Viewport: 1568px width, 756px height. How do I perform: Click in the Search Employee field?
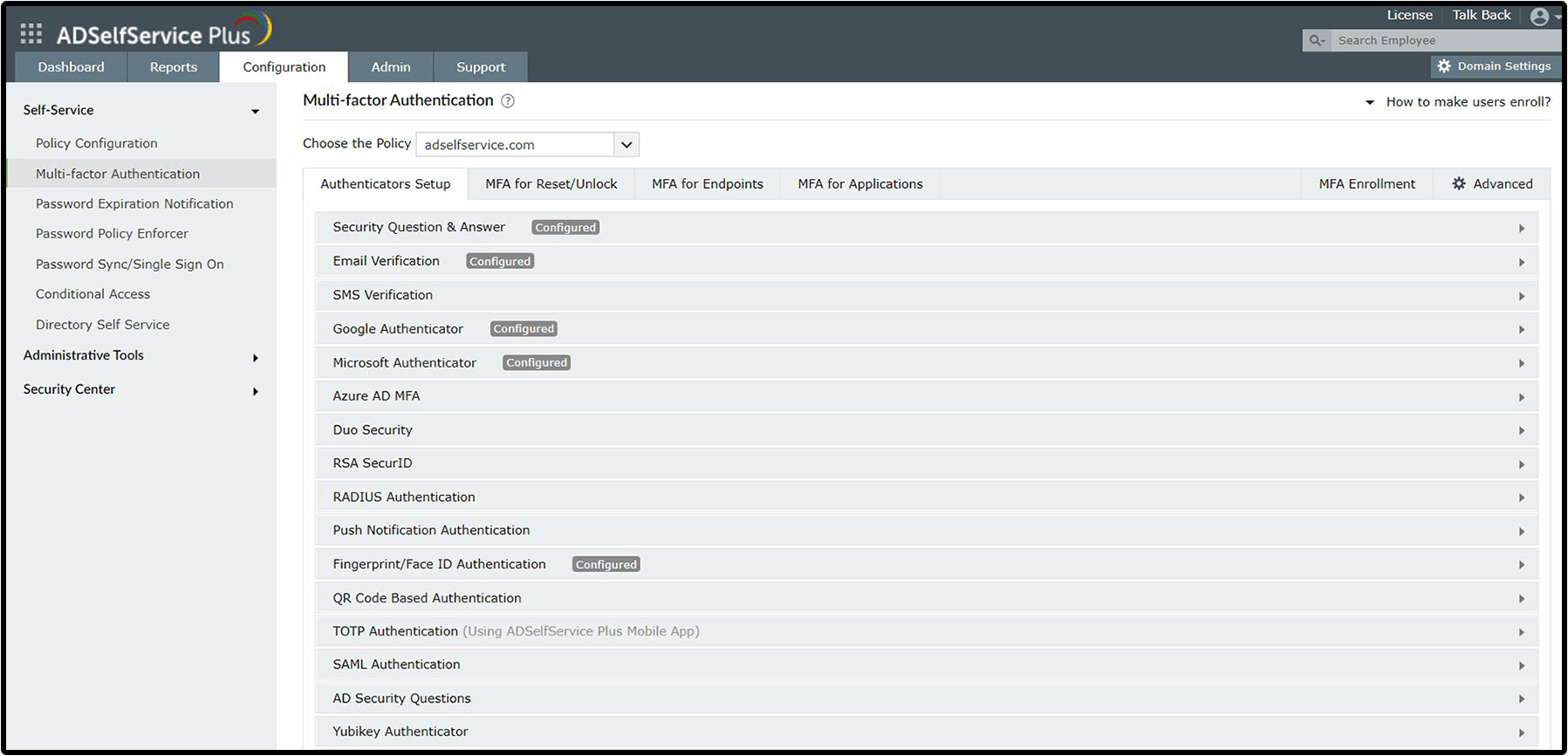(1446, 40)
